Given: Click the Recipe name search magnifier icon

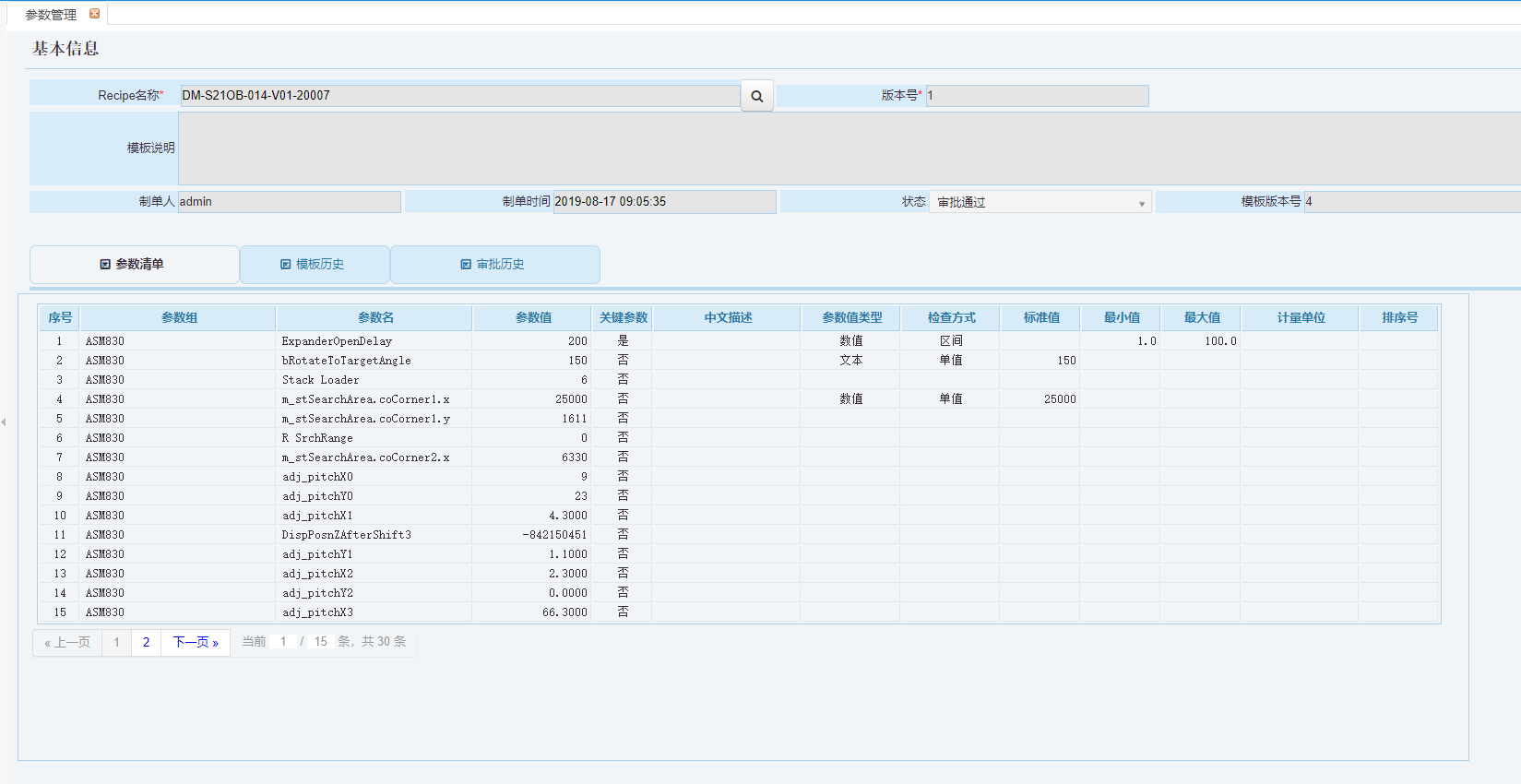Looking at the screenshot, I should pyautogui.click(x=756, y=96).
